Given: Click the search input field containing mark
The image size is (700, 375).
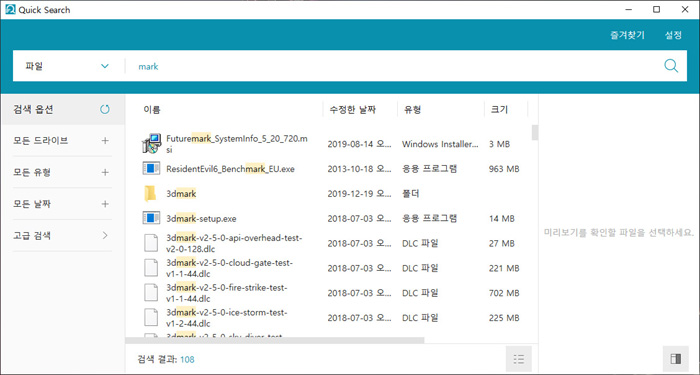Looking at the screenshot, I should pyautogui.click(x=393, y=66).
